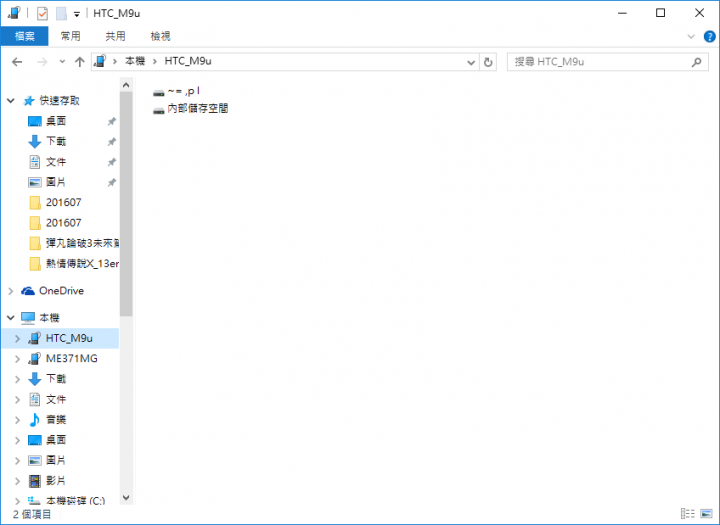Select 本機 in the navigation tree
Screen dimensions: 720x525
(x=49, y=317)
